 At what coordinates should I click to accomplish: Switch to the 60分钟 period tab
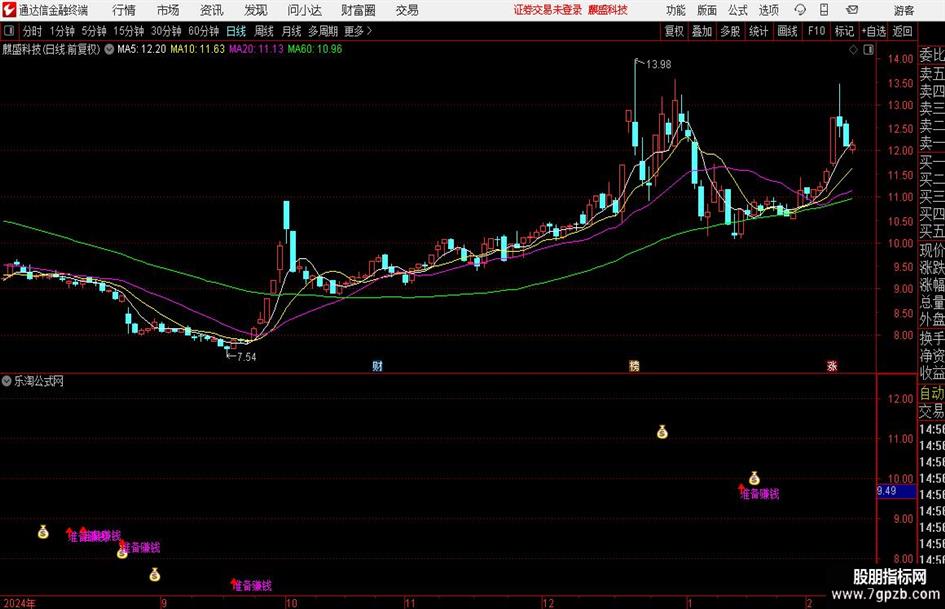tap(204, 31)
